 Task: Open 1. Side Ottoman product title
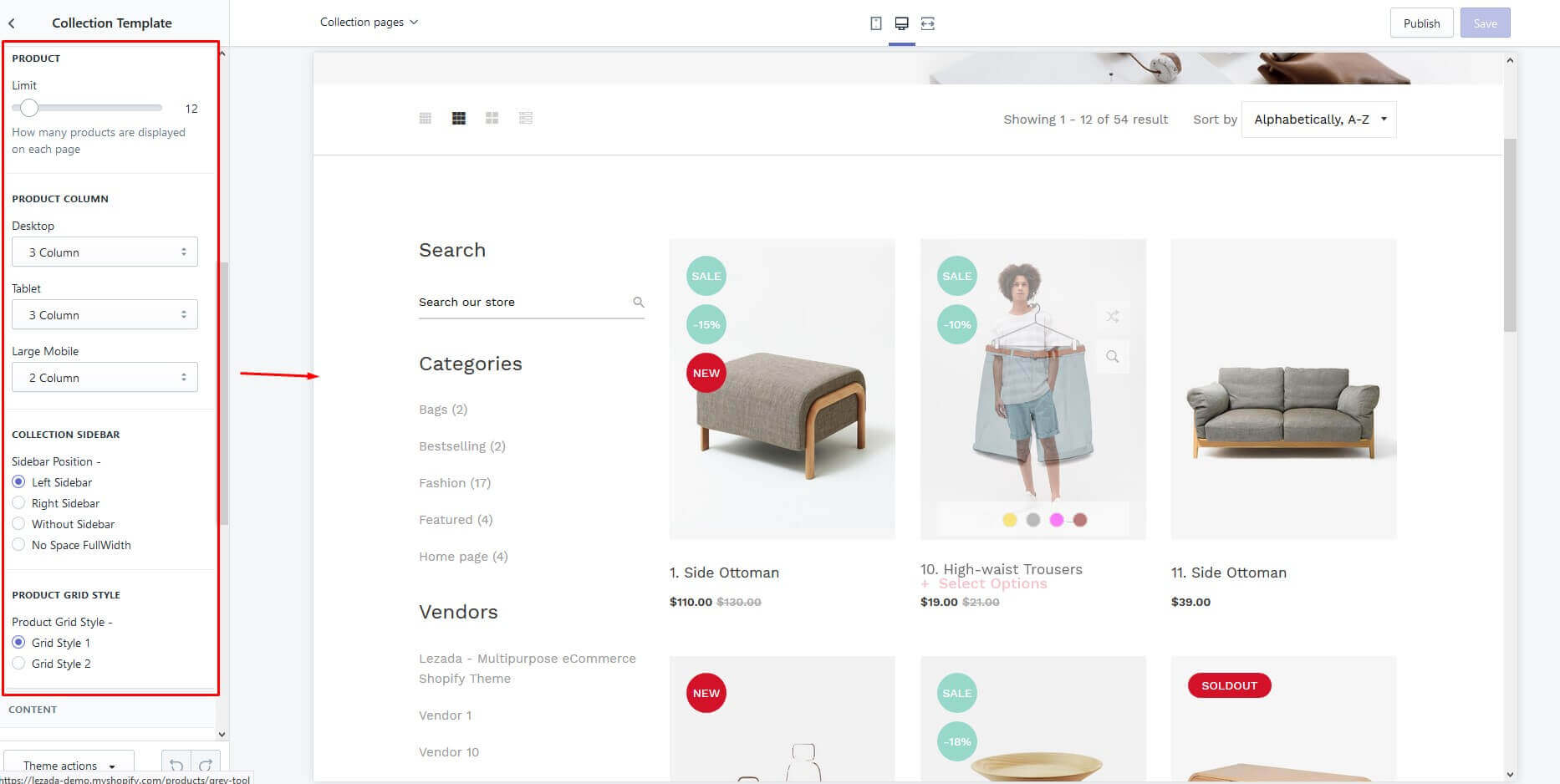[724, 573]
